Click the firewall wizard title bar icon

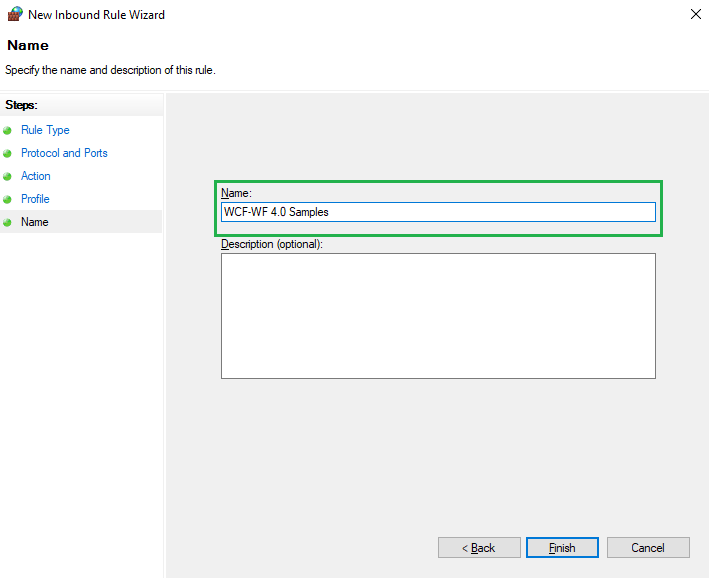click(15, 14)
